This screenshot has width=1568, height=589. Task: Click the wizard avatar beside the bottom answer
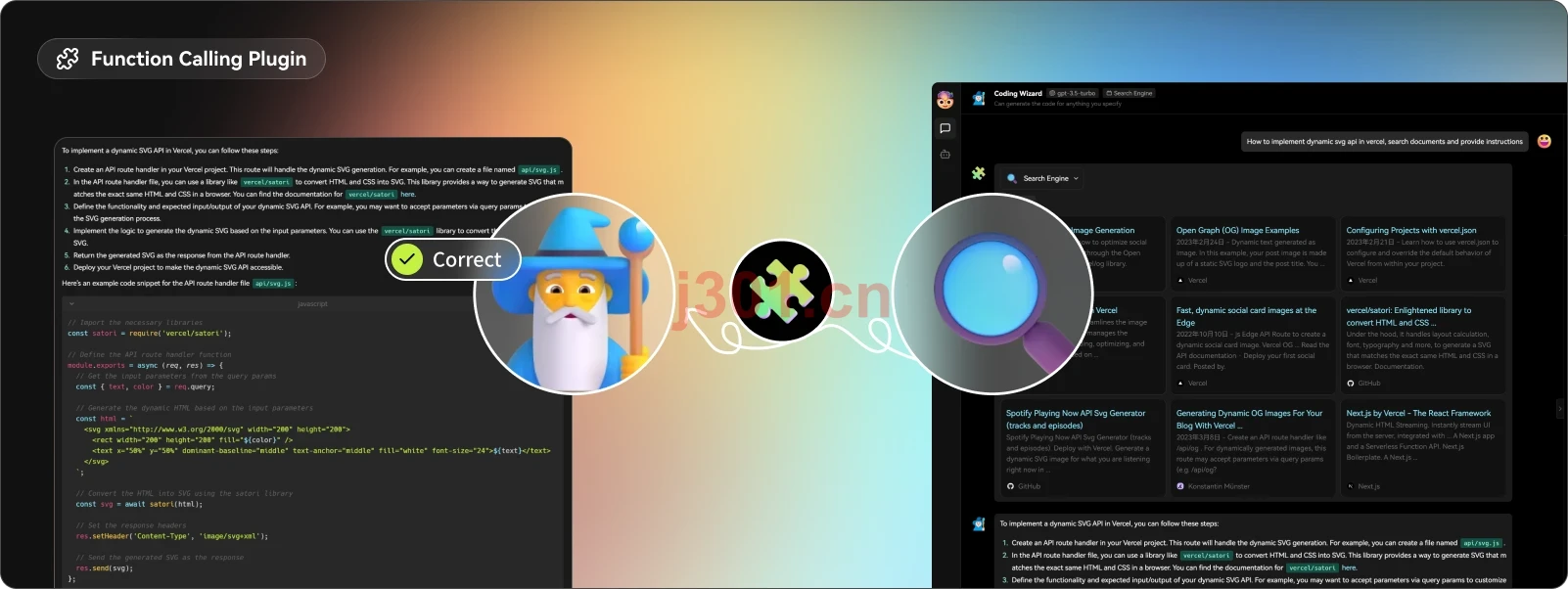coord(979,524)
